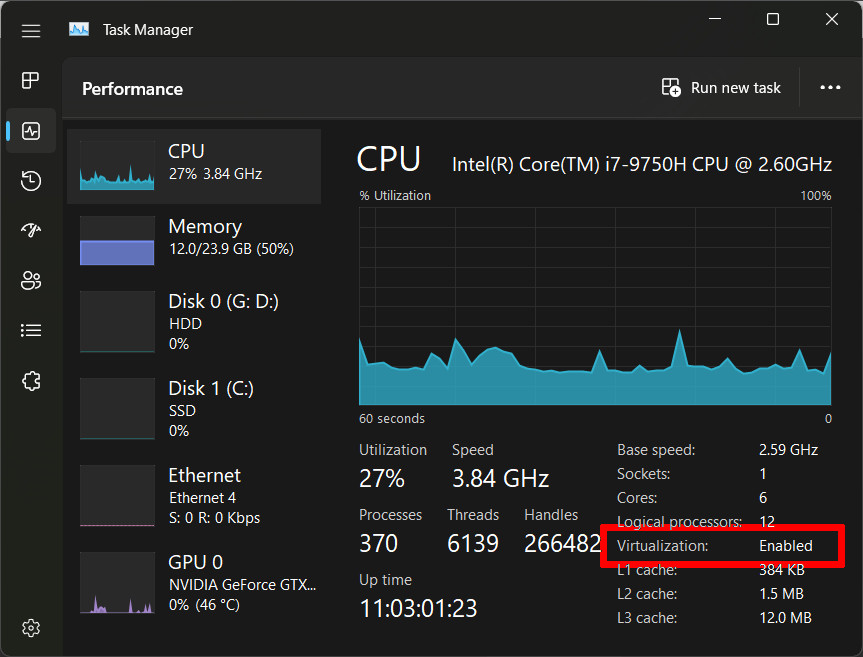Image resolution: width=863 pixels, height=657 pixels.
Task: Click the Memory mini graph thumbnail
Action: [117, 240]
